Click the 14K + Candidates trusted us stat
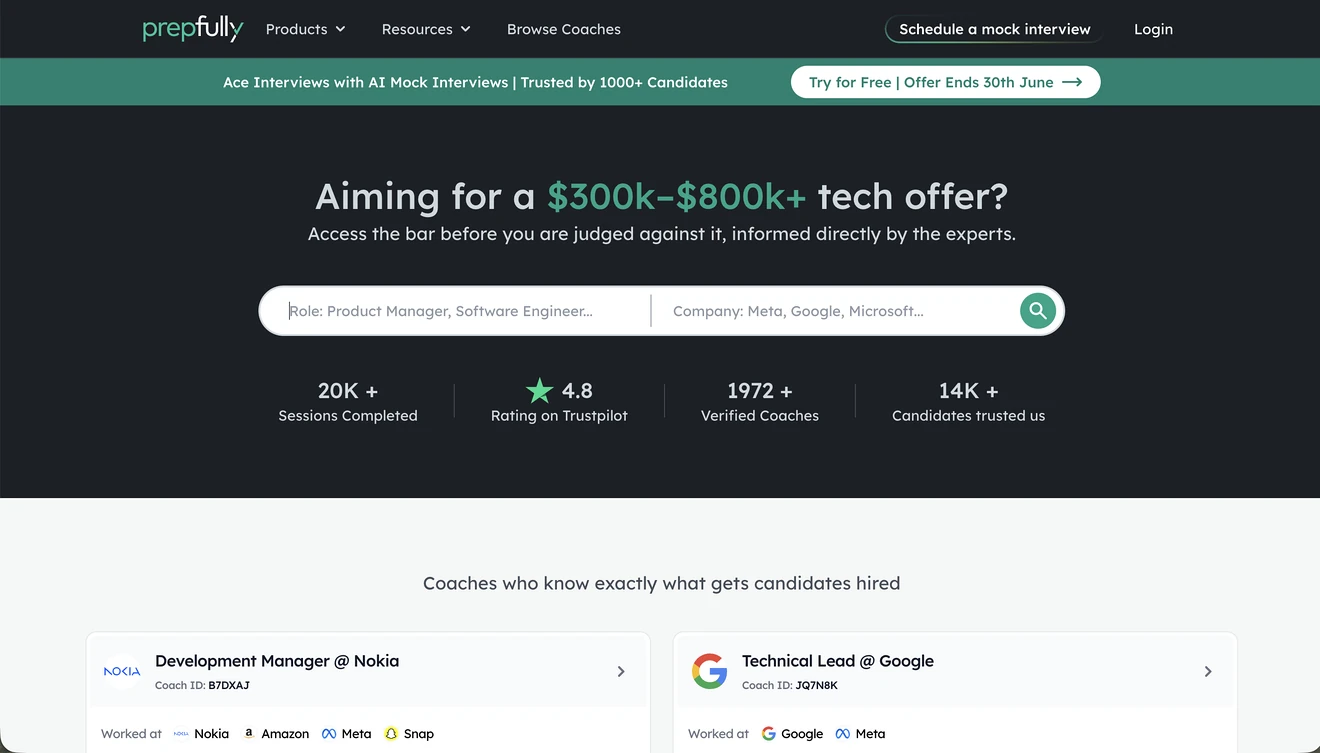The width and height of the screenshot is (1320, 753). [x=968, y=402]
